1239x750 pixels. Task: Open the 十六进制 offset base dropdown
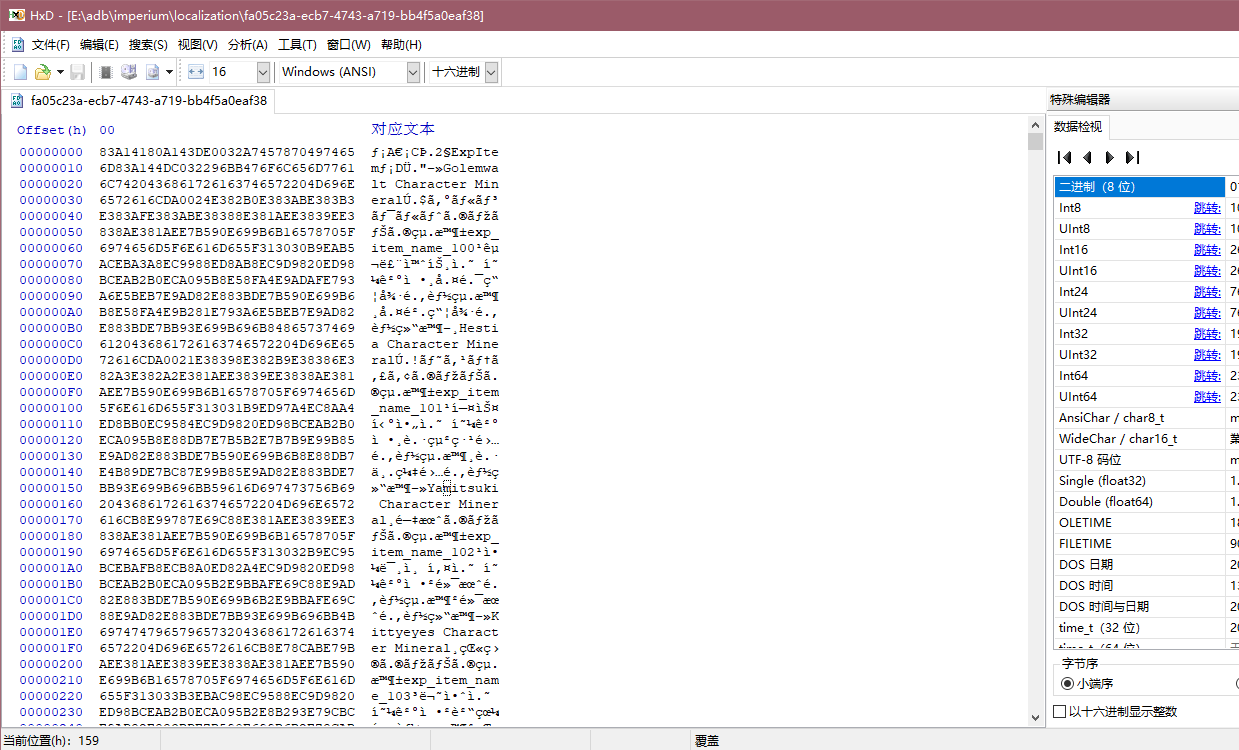(x=491, y=72)
